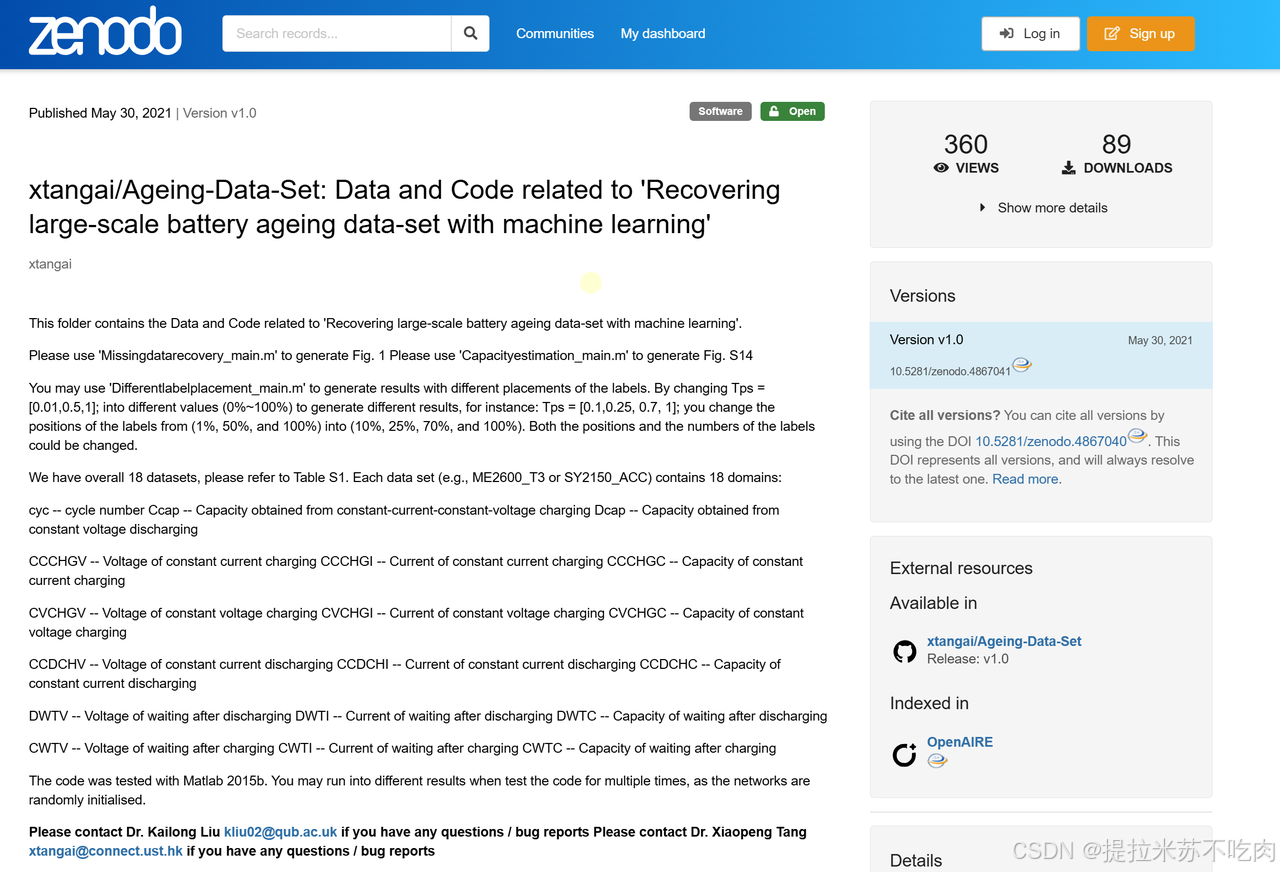Click the author name xtangai
Screen dimensions: 1280x872
pos(50,264)
